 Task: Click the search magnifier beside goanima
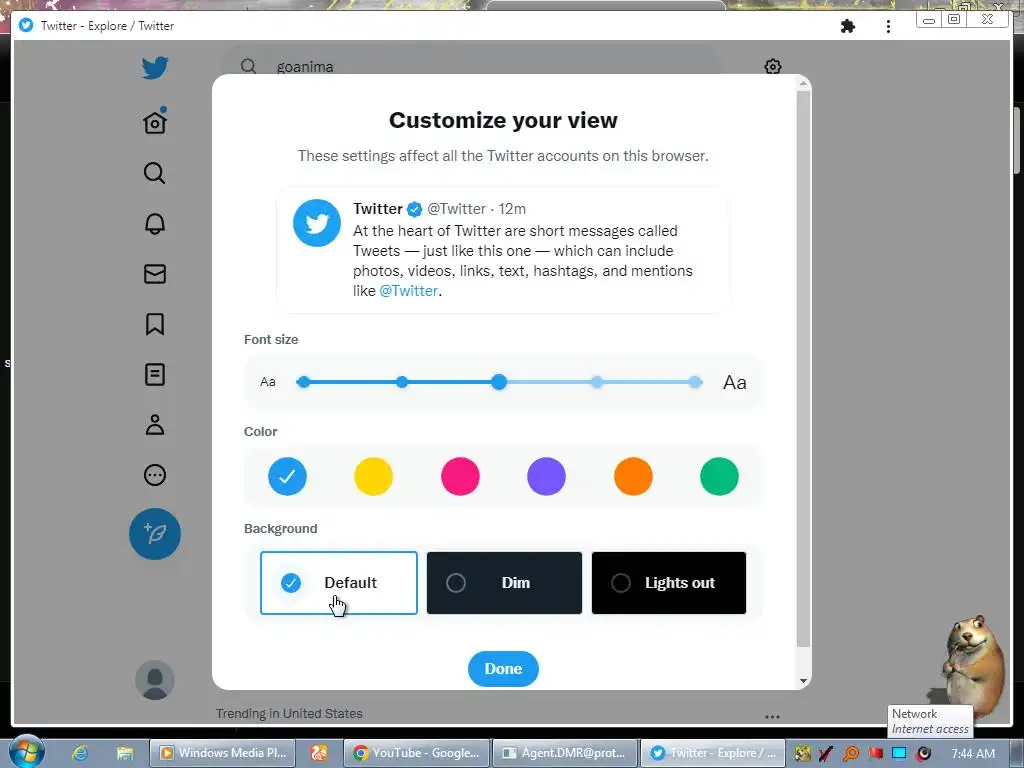pyautogui.click(x=248, y=66)
